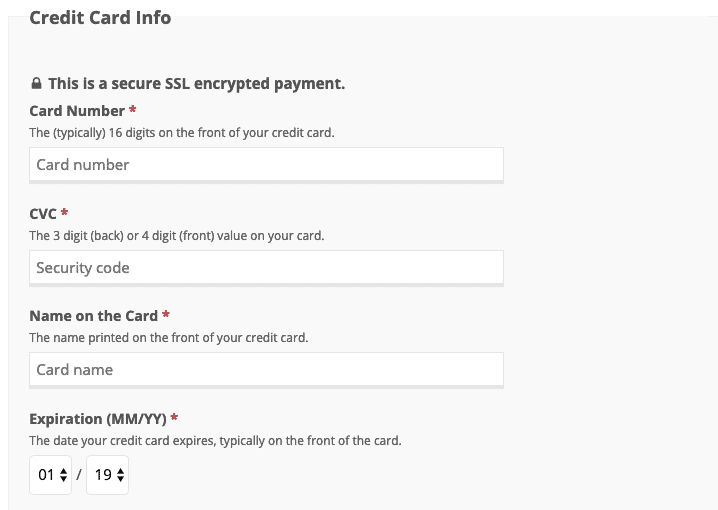
Task: Click the padlock SSL secure icon
Action: point(36,83)
